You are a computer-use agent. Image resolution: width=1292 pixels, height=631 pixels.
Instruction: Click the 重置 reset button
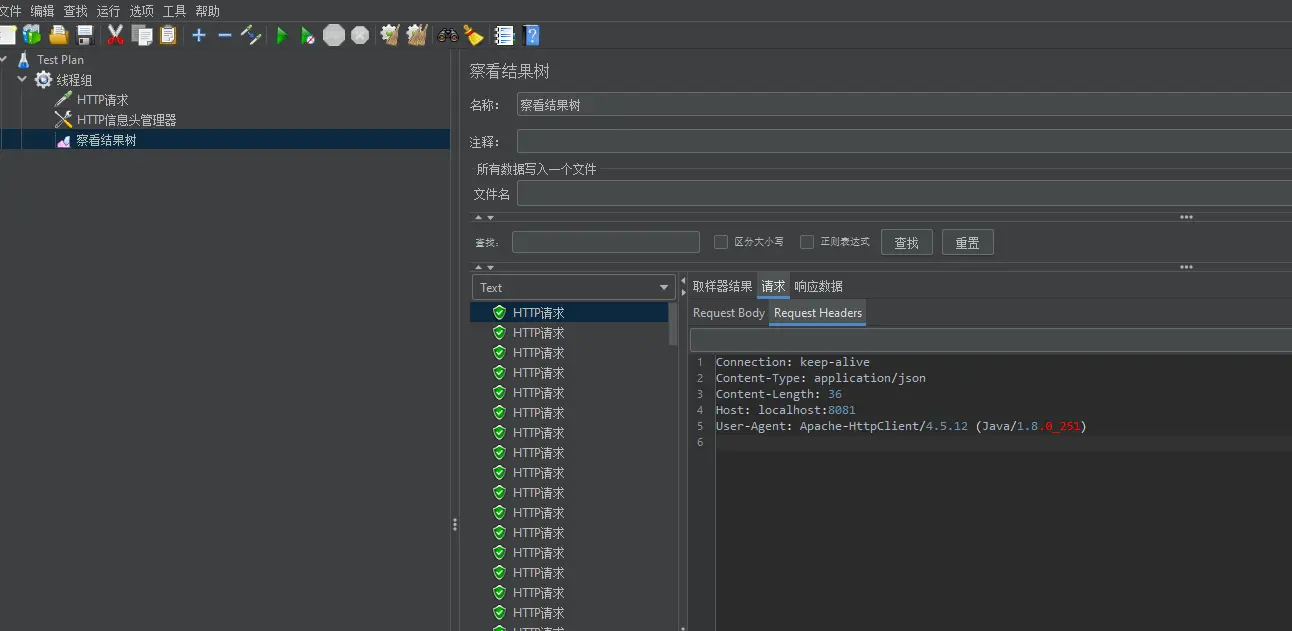pyautogui.click(x=967, y=243)
